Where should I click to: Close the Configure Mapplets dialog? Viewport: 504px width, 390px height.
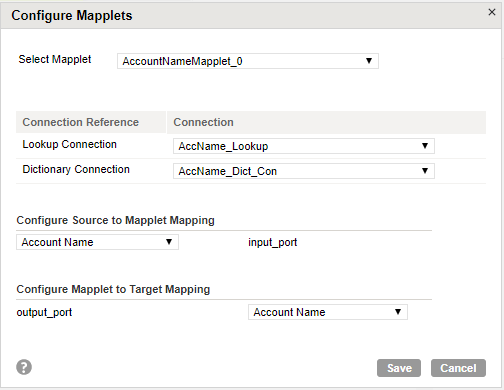click(x=492, y=12)
